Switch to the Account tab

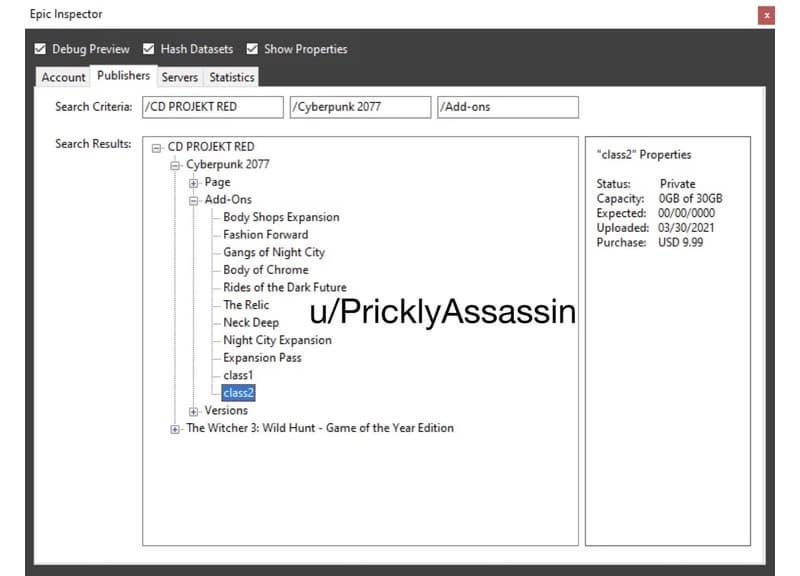point(63,77)
